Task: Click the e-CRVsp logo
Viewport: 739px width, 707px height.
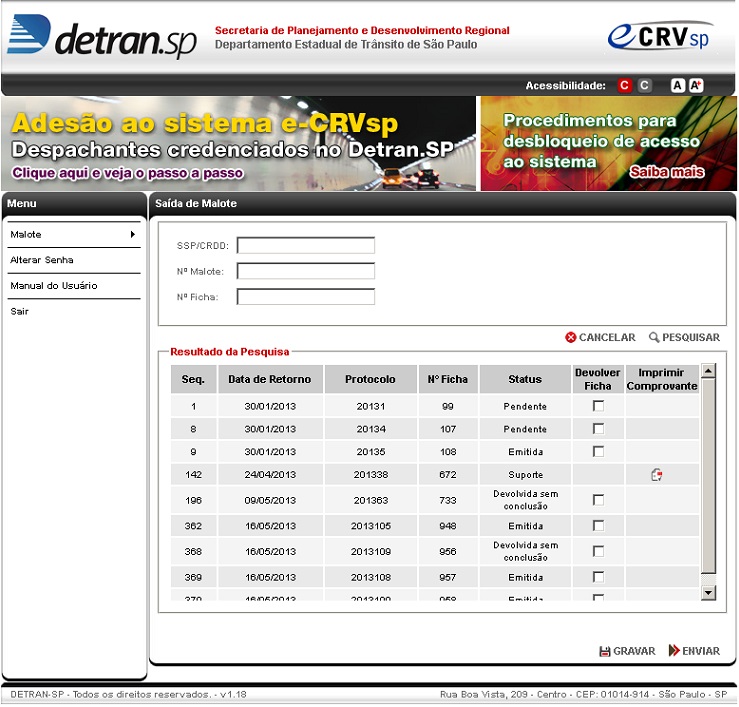Action: 660,36
